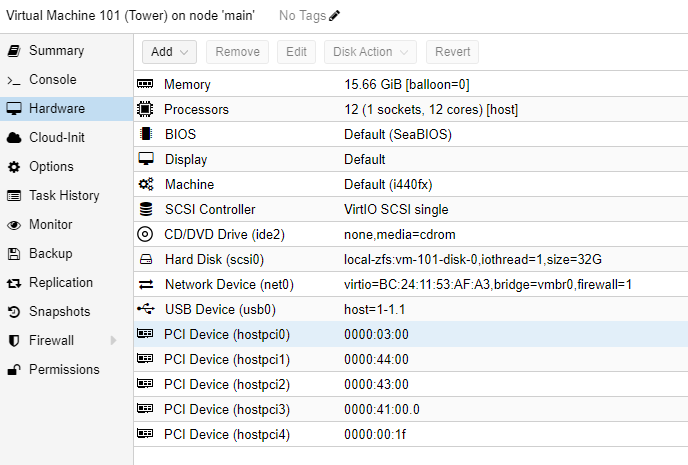Click the Summary book icon in sidebar
Image resolution: width=688 pixels, height=465 pixels.
click(x=14, y=51)
